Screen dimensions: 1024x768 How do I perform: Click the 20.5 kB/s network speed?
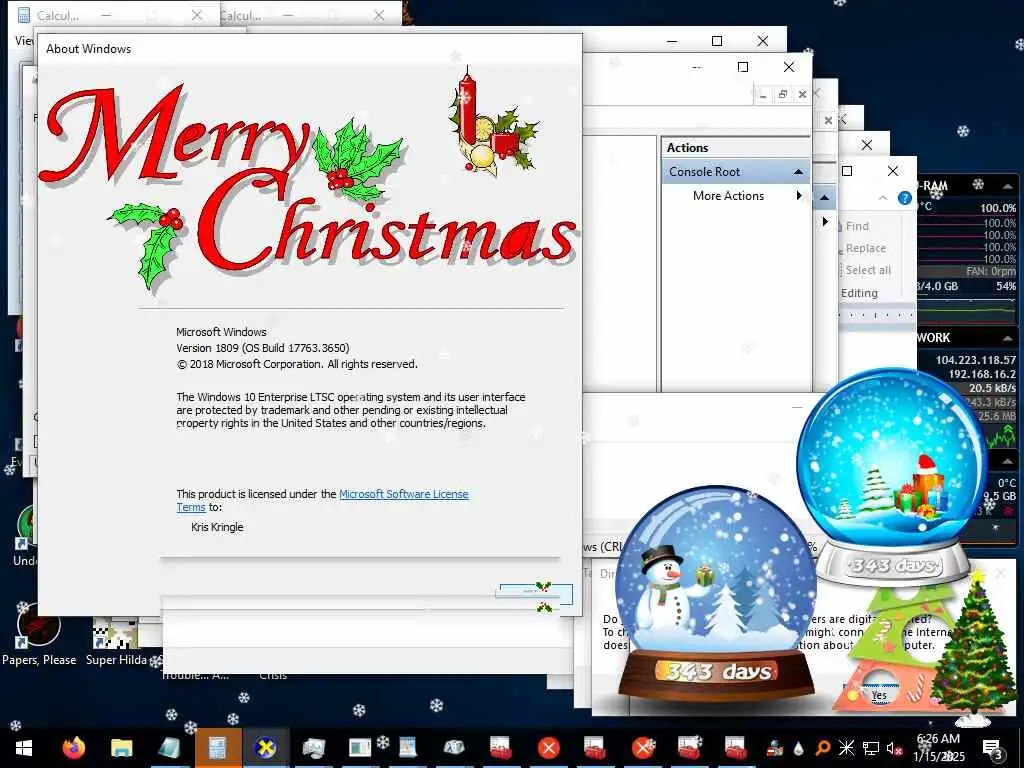click(x=992, y=388)
